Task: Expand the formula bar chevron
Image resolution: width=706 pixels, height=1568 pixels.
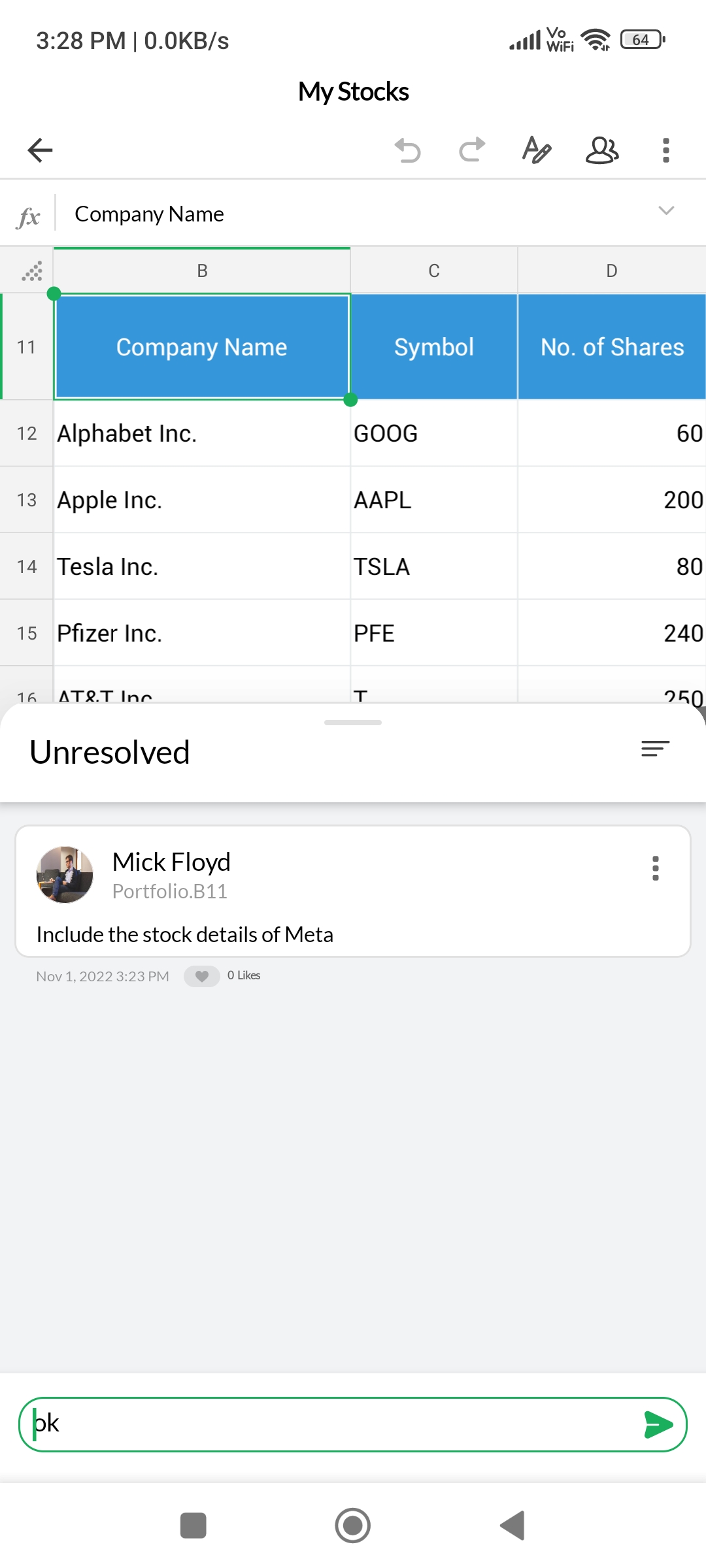Action: point(665,211)
